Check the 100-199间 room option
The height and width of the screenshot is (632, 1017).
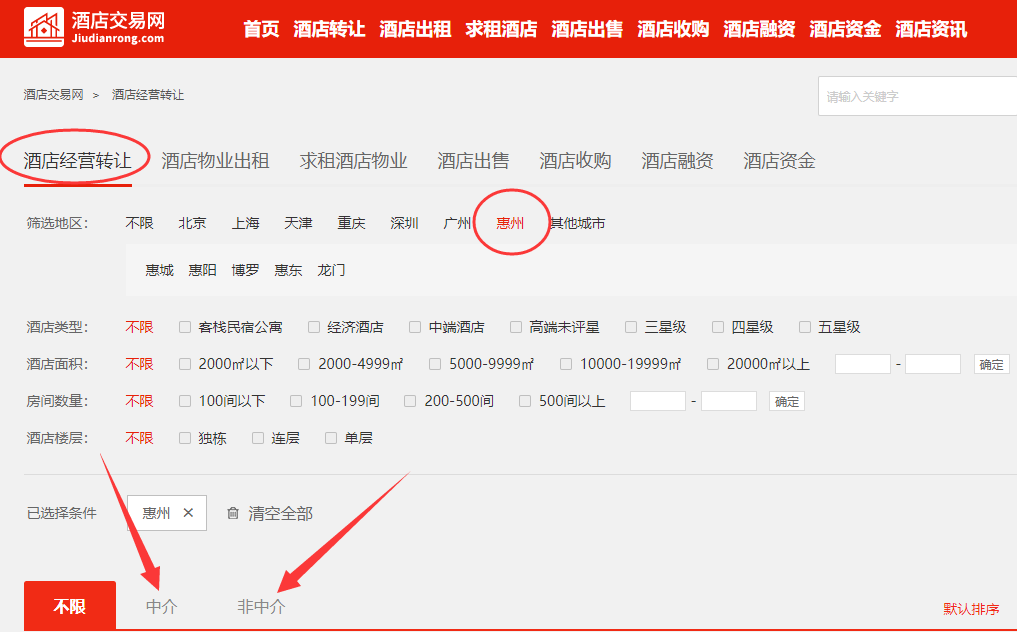coord(296,401)
